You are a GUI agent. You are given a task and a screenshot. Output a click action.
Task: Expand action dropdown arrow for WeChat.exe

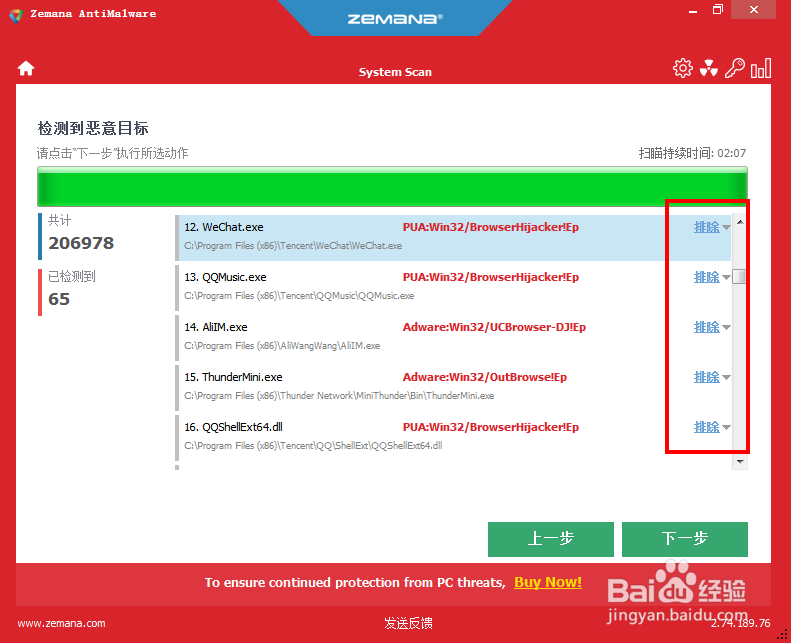726,227
